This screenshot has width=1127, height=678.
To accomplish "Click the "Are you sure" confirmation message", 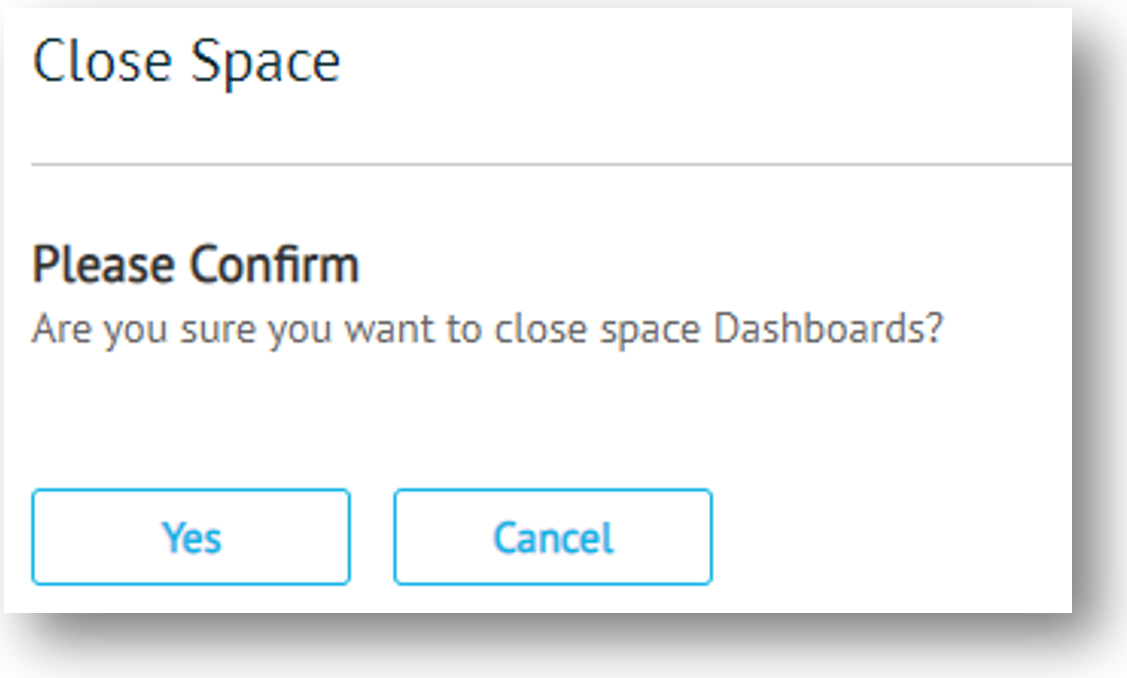I will pos(487,329).
